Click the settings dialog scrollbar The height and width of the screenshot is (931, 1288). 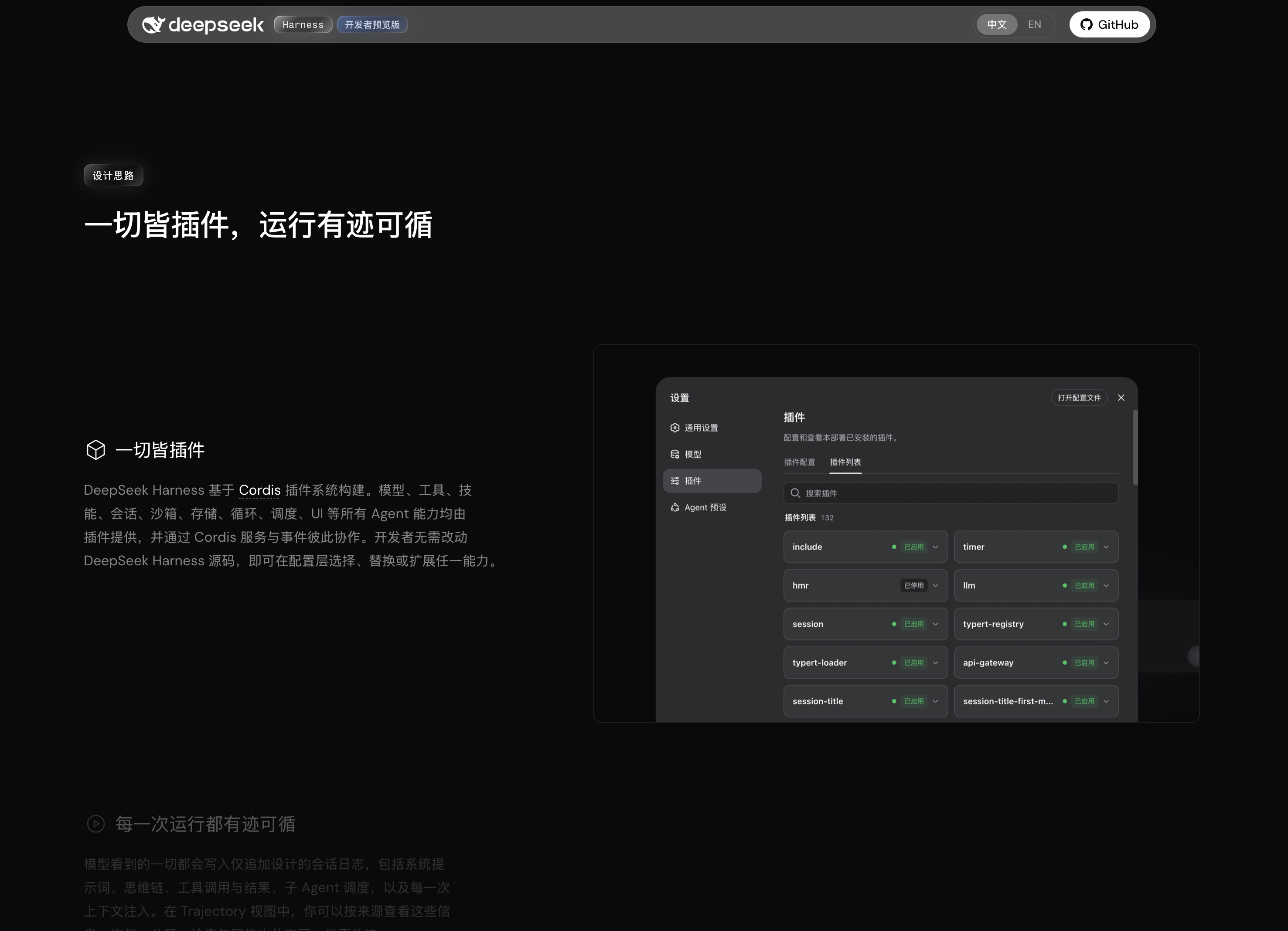pyautogui.click(x=1135, y=447)
